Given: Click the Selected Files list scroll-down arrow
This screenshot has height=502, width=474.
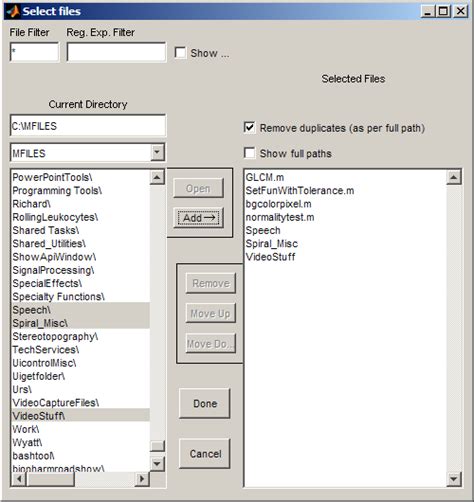Looking at the screenshot, I should [x=454, y=479].
